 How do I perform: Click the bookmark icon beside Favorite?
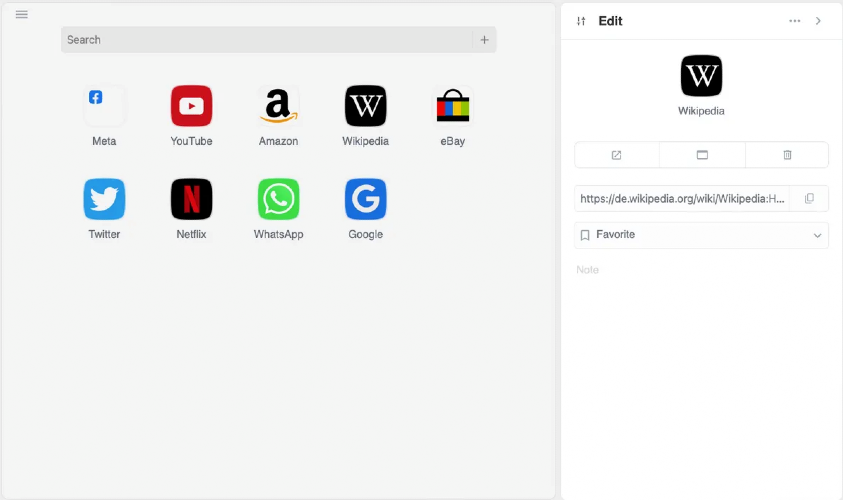pyautogui.click(x=585, y=235)
